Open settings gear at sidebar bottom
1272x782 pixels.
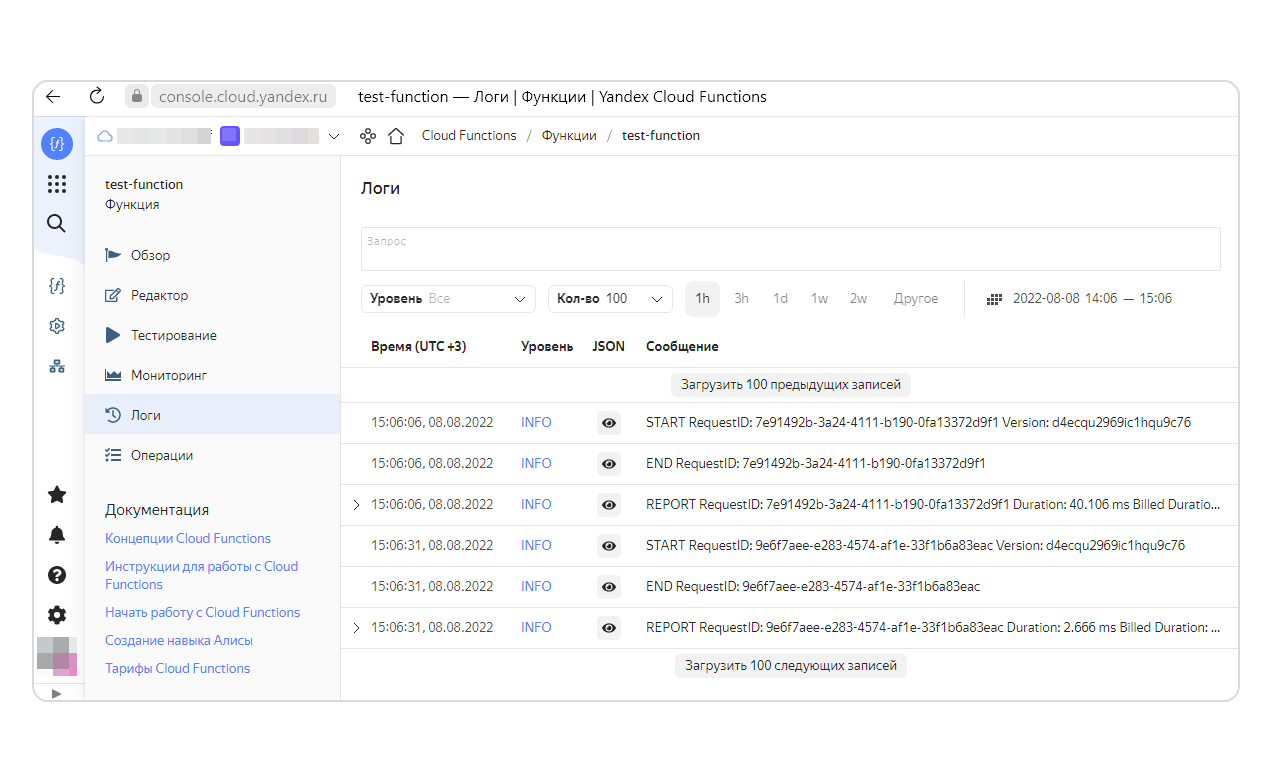[57, 615]
